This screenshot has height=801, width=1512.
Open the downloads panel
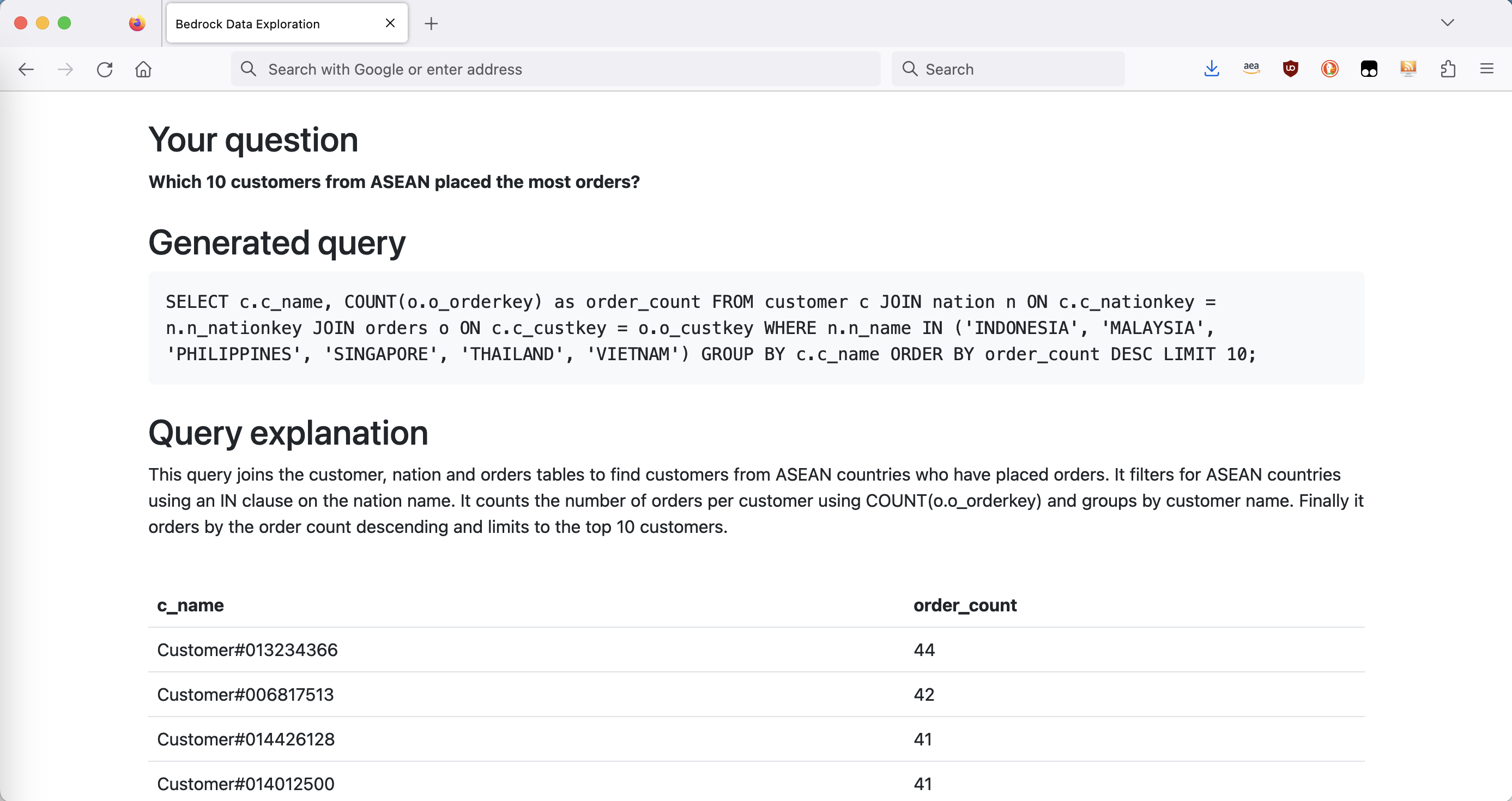(1212, 69)
